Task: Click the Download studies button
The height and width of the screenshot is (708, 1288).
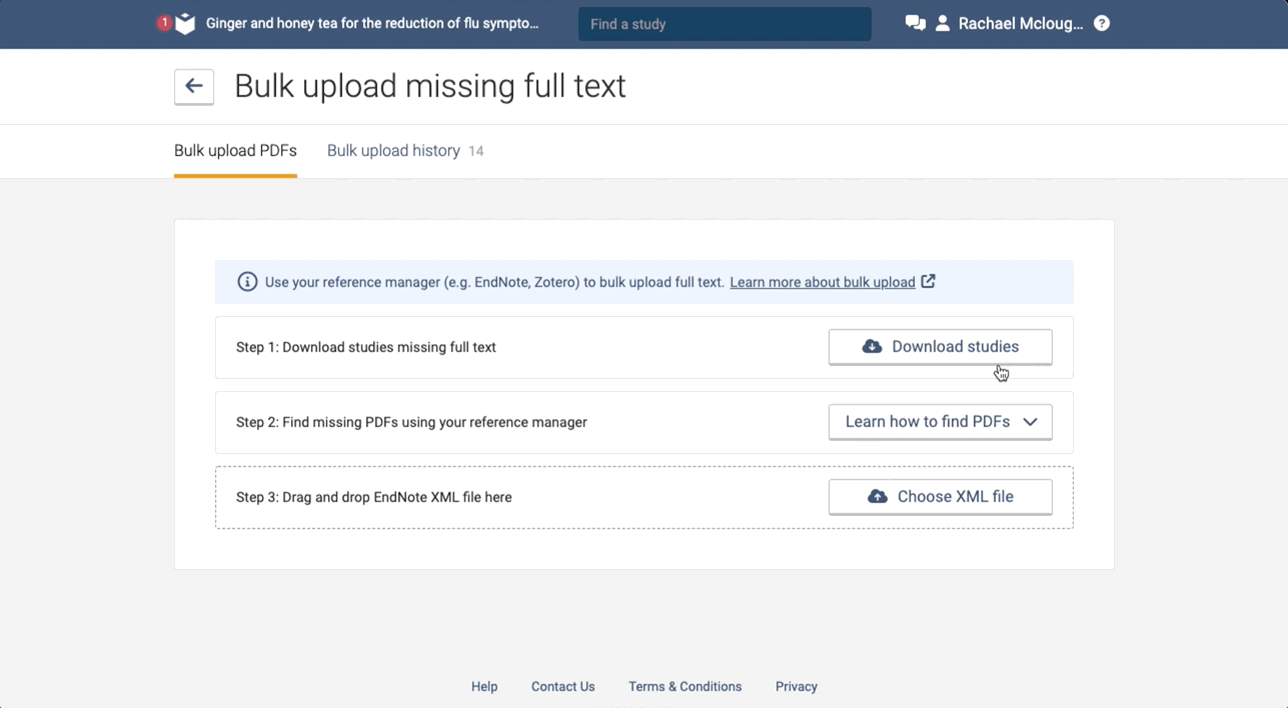Action: click(x=940, y=347)
